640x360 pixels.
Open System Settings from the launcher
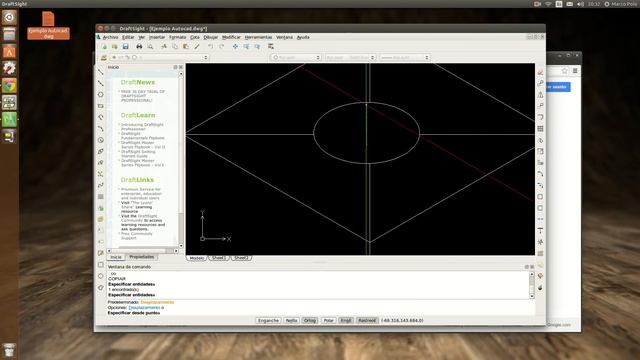(x=9, y=68)
